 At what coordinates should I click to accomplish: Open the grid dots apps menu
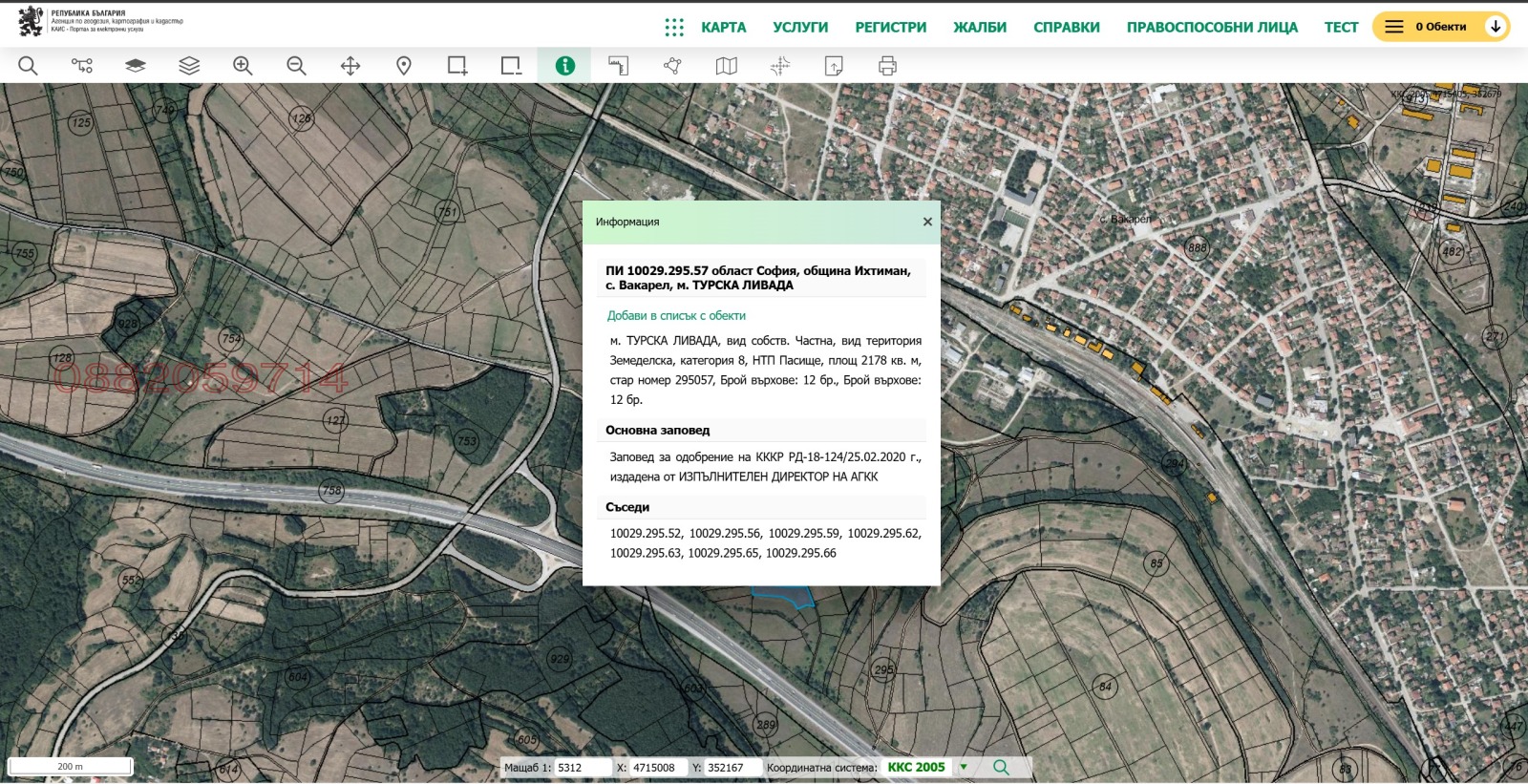(674, 28)
